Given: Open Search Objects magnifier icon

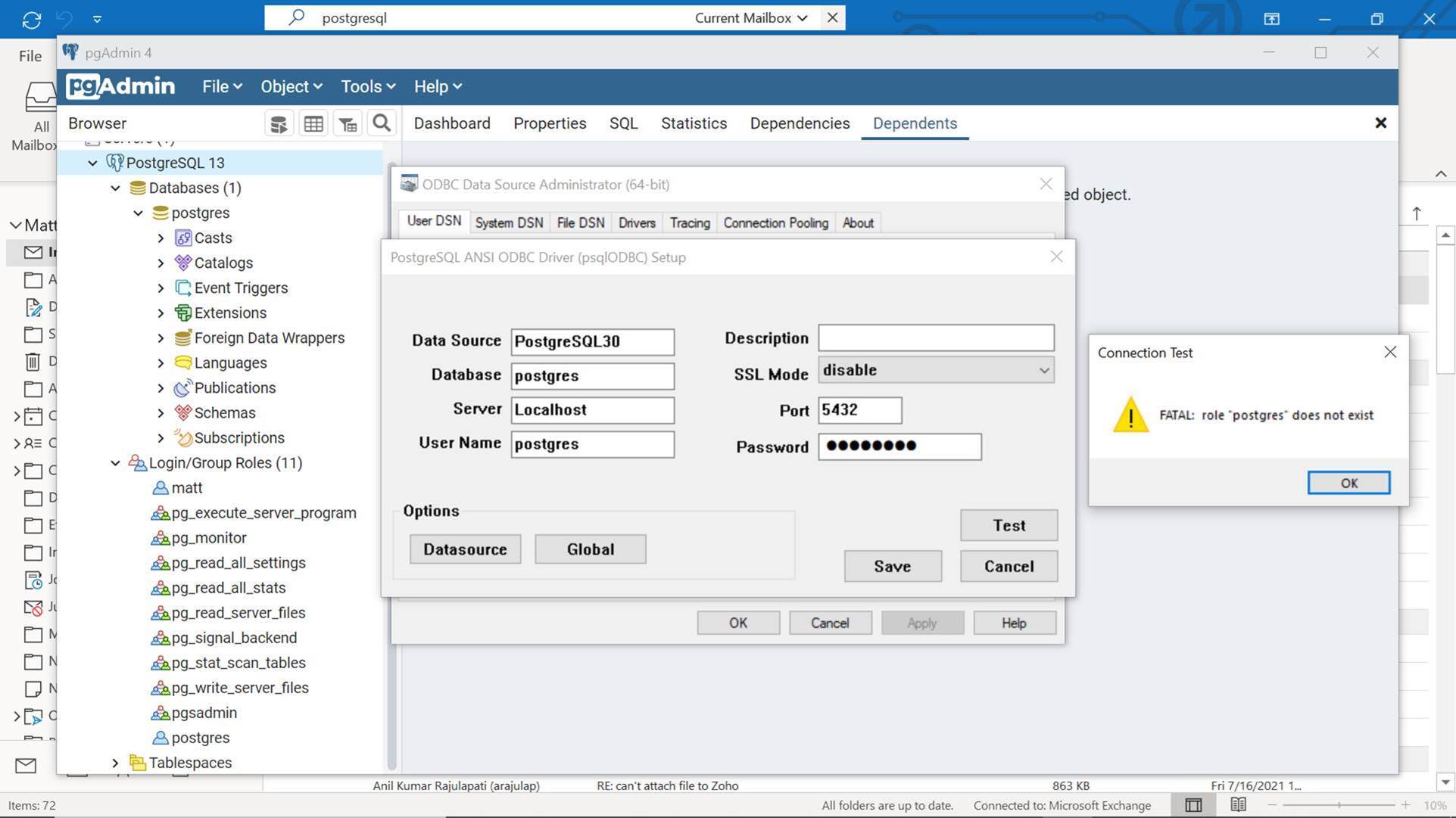Looking at the screenshot, I should pyautogui.click(x=382, y=123).
